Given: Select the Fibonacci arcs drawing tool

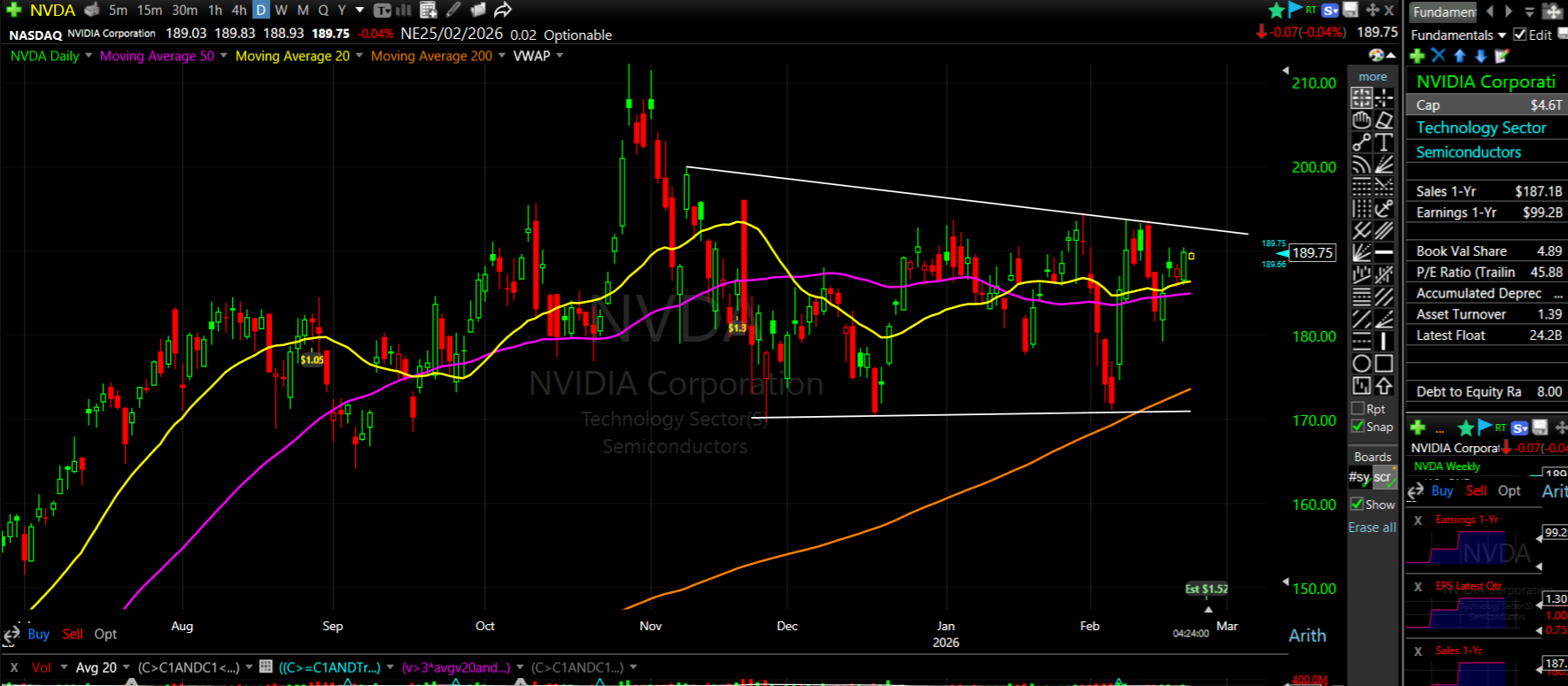Looking at the screenshot, I should point(1362,164).
